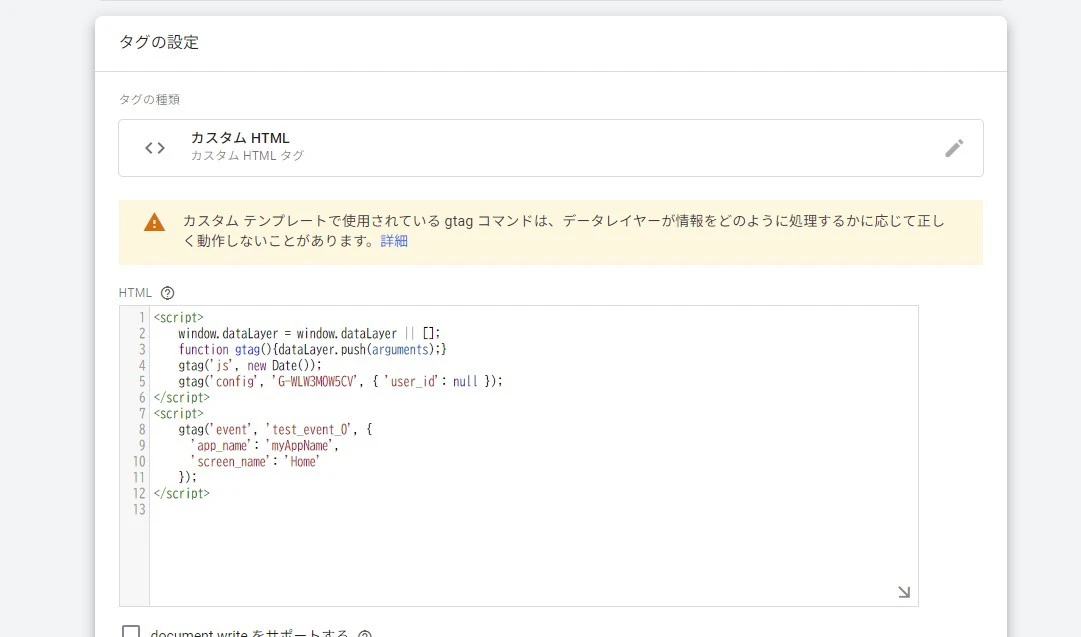Click line 12 closing script tag
The image size is (1081, 637).
tap(181, 494)
